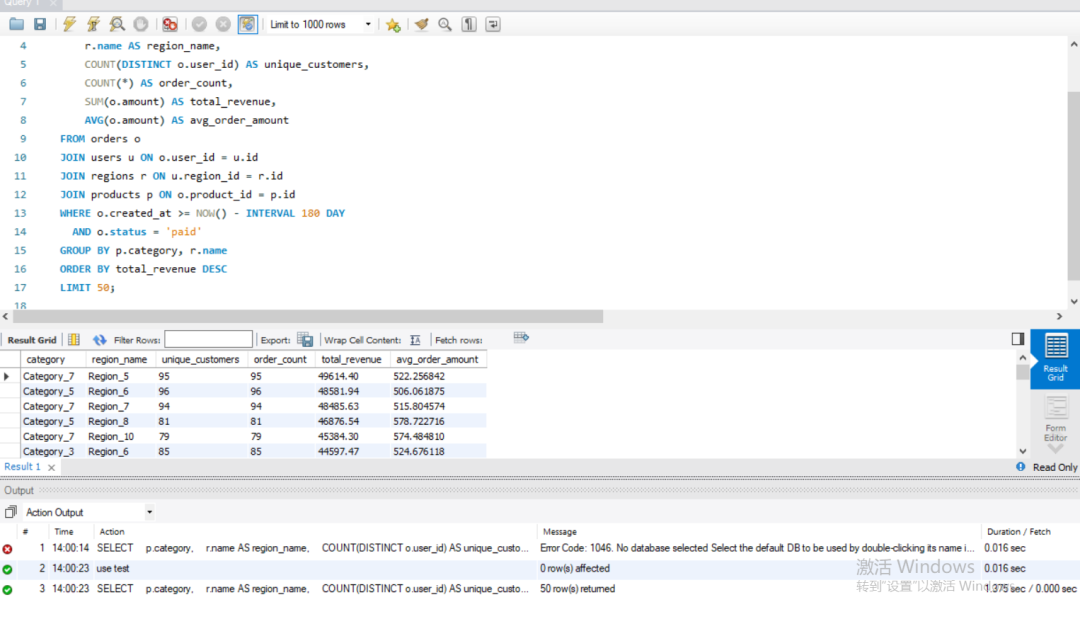
Task: Switch to Result Grid in the side panel
Action: coord(1055,358)
